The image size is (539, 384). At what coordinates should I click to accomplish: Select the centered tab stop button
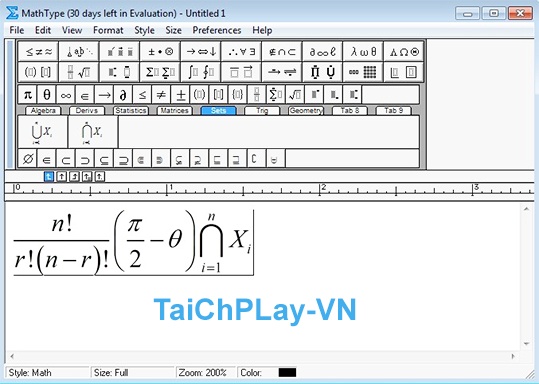62,177
